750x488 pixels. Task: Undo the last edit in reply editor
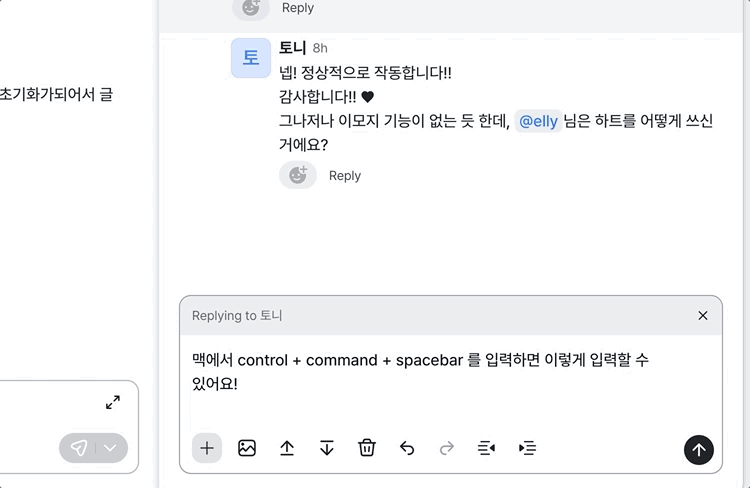coord(407,448)
